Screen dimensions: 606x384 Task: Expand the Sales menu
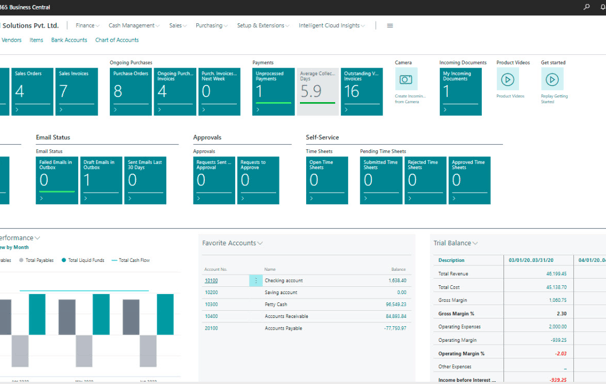pos(178,25)
